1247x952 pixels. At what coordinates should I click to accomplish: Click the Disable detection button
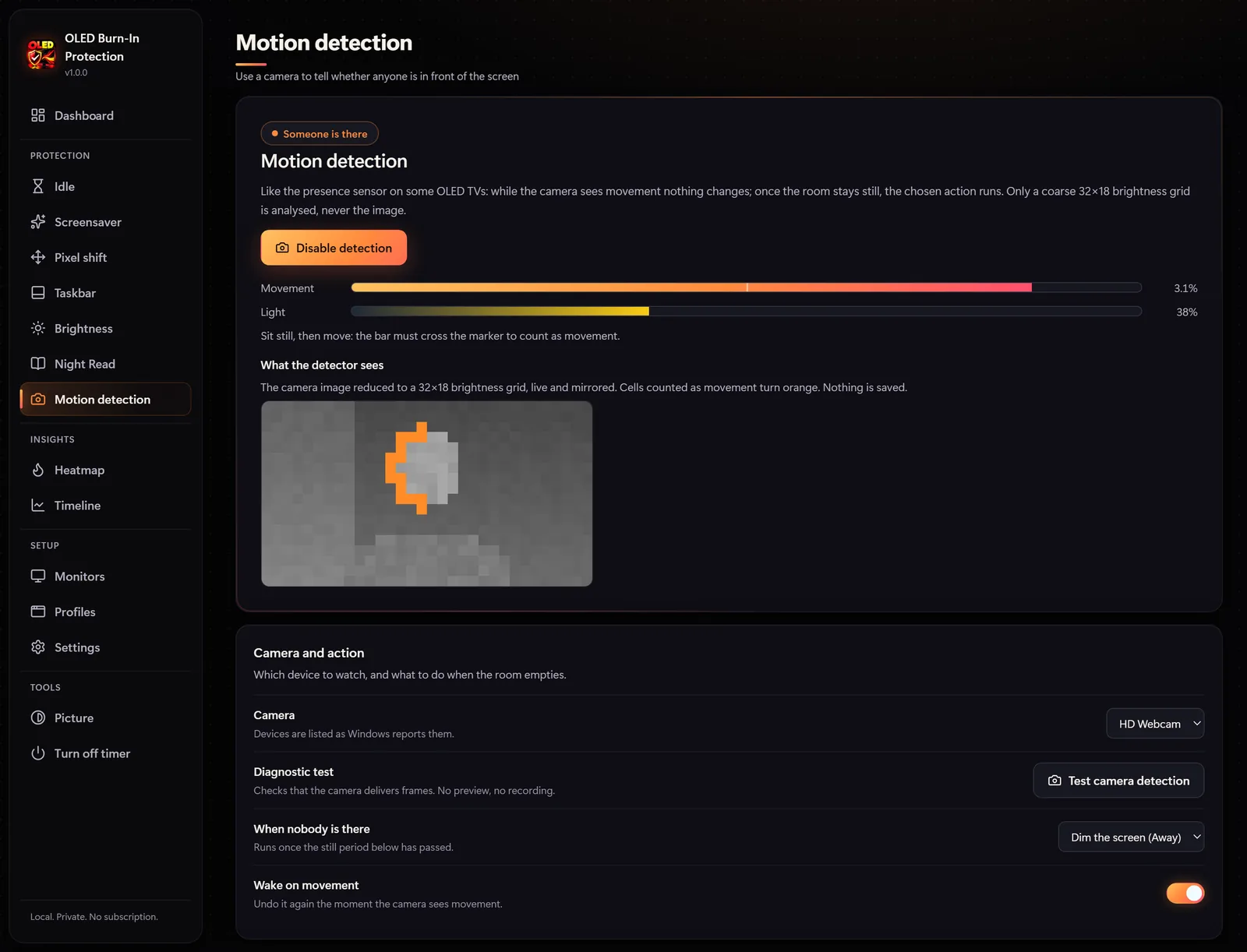coord(334,248)
